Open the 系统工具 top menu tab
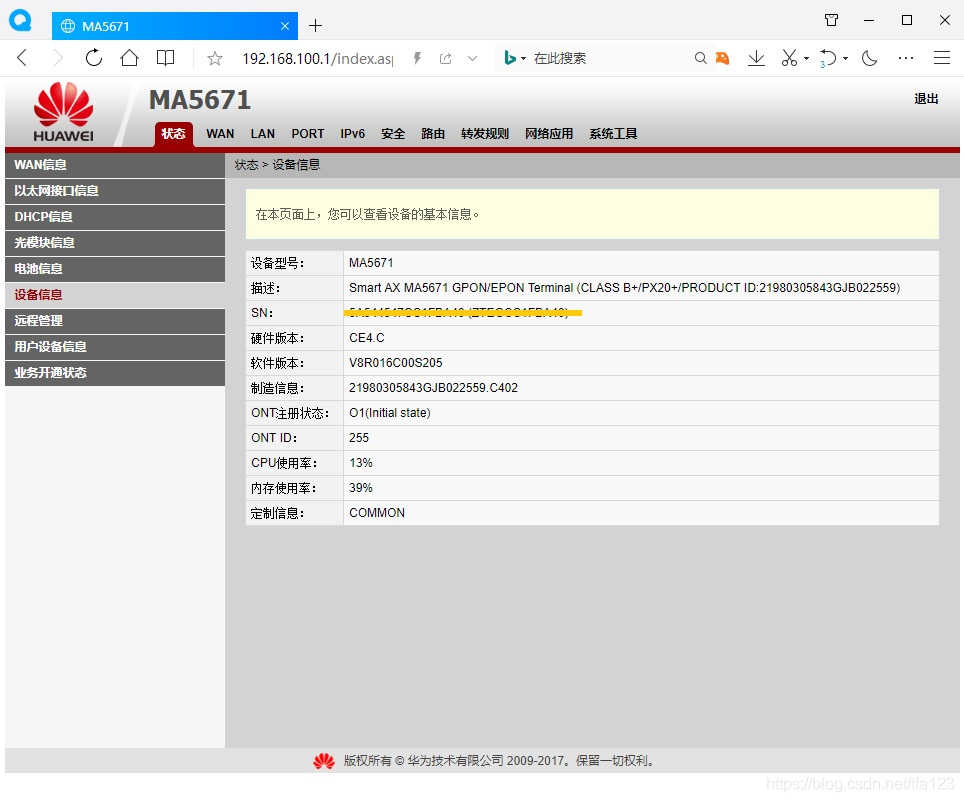This screenshot has width=964, height=802. pyautogui.click(x=613, y=134)
